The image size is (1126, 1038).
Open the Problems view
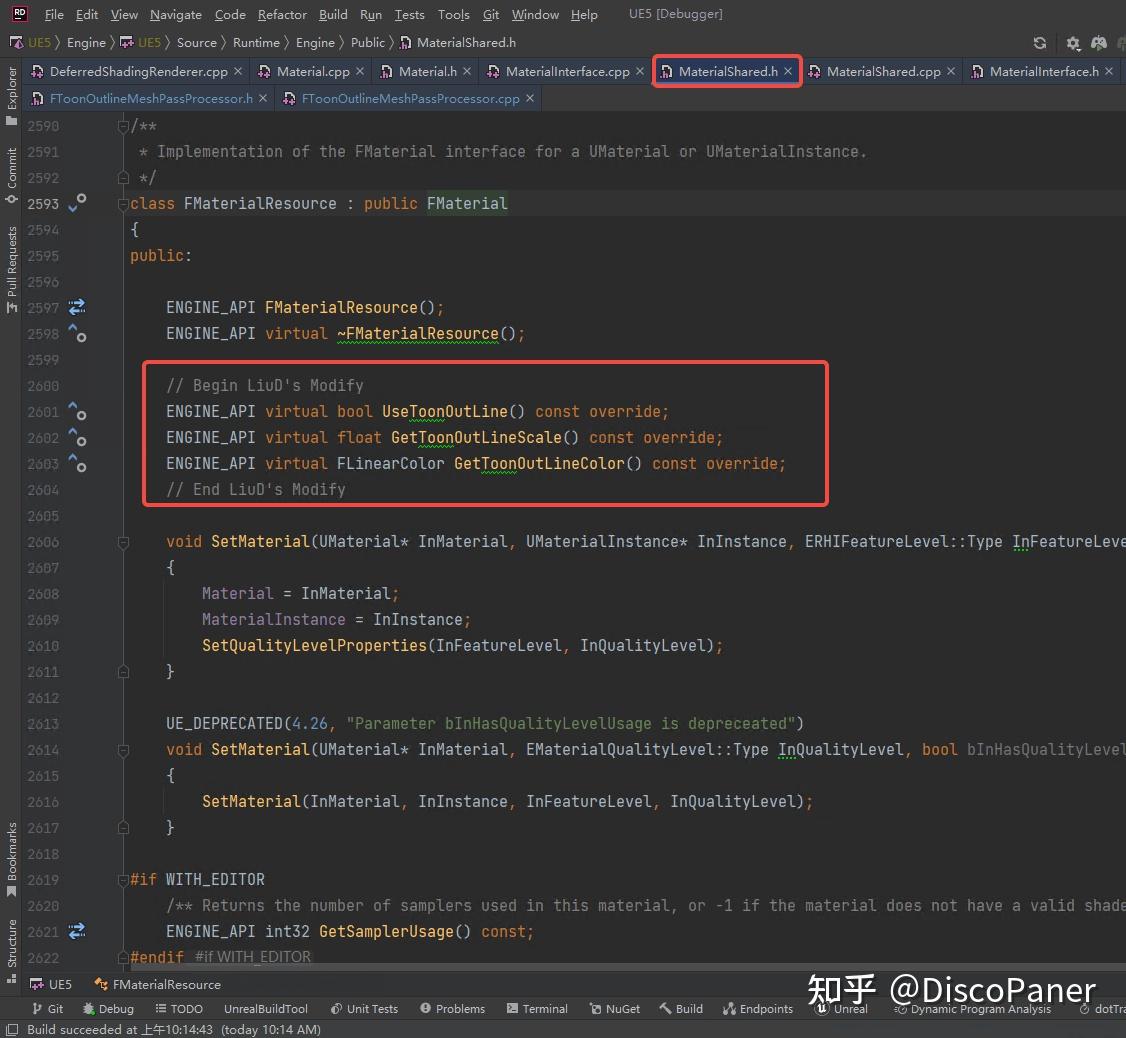tap(452, 1008)
